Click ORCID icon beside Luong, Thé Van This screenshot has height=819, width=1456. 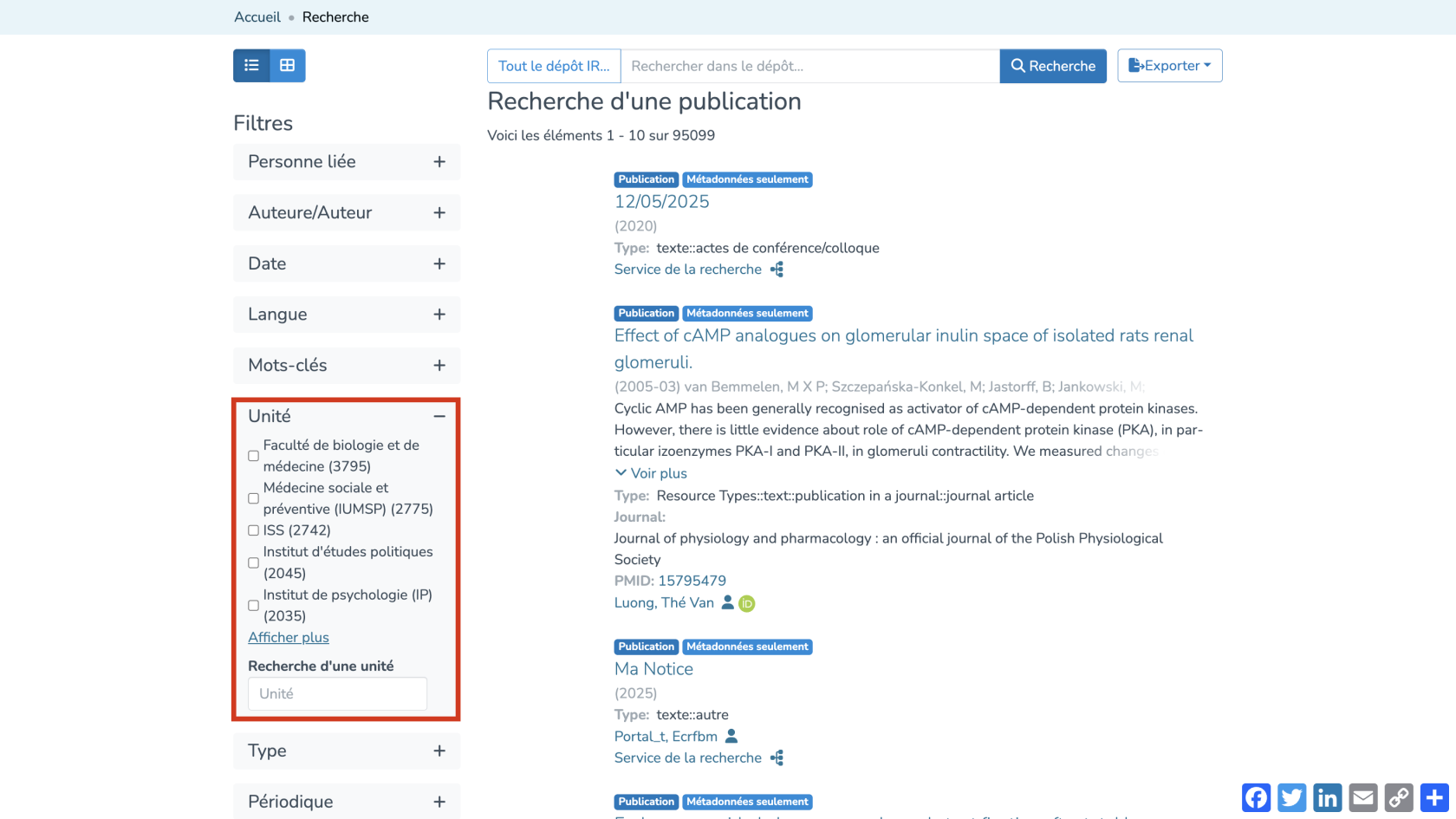pos(746,604)
